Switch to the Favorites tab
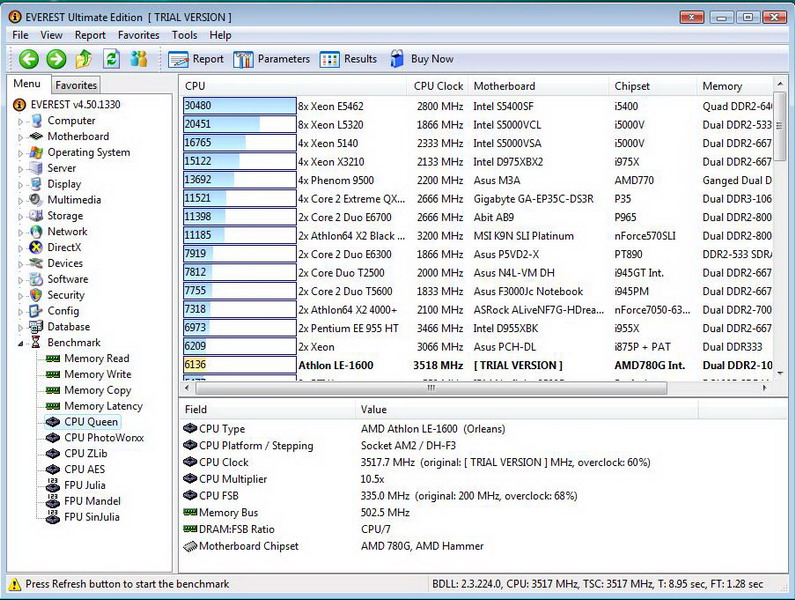Viewport: 795px width, 600px height. (x=76, y=86)
